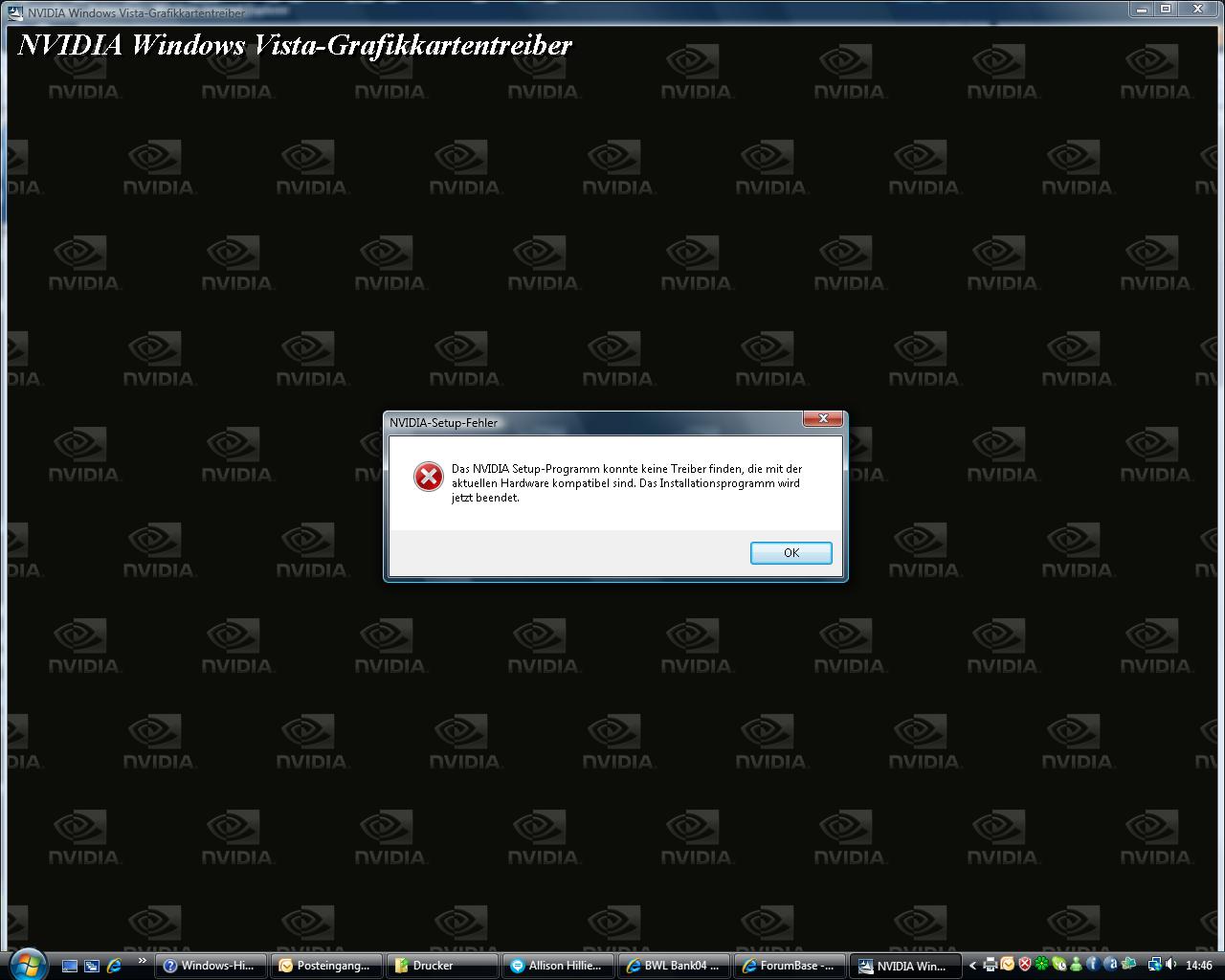Click the 14:46 system clock
Image resolution: width=1225 pixels, height=980 pixels.
point(1199,966)
